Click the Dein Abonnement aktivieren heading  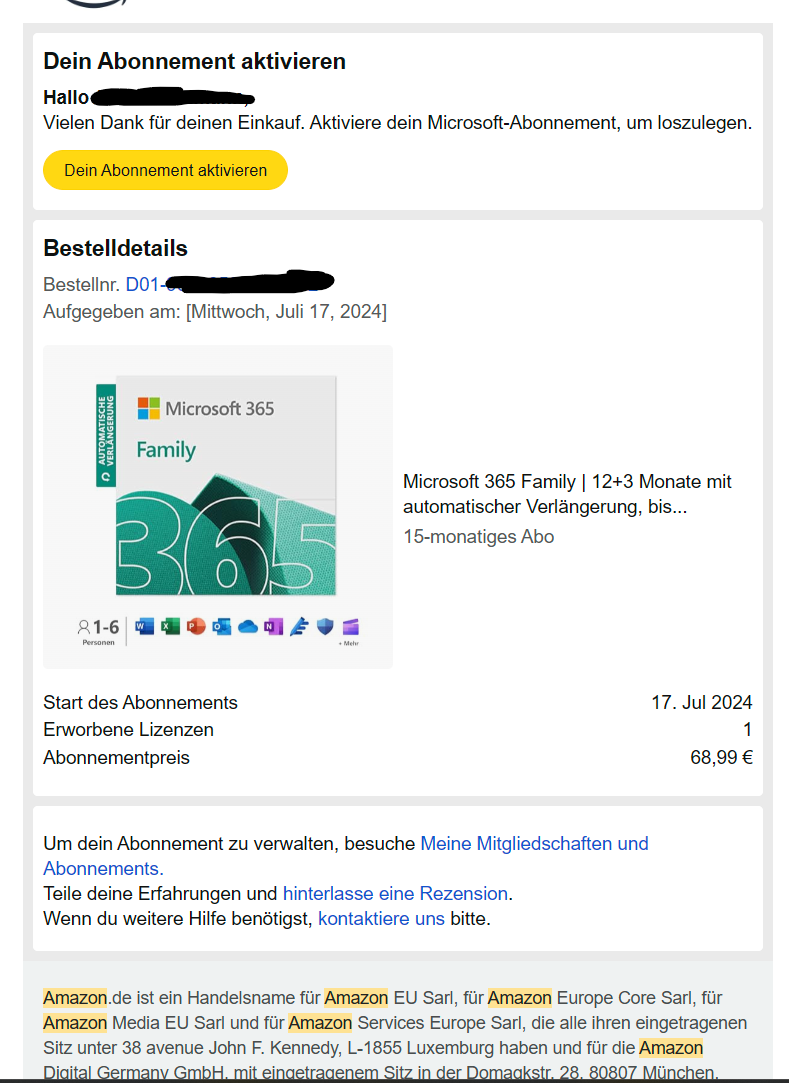click(194, 61)
